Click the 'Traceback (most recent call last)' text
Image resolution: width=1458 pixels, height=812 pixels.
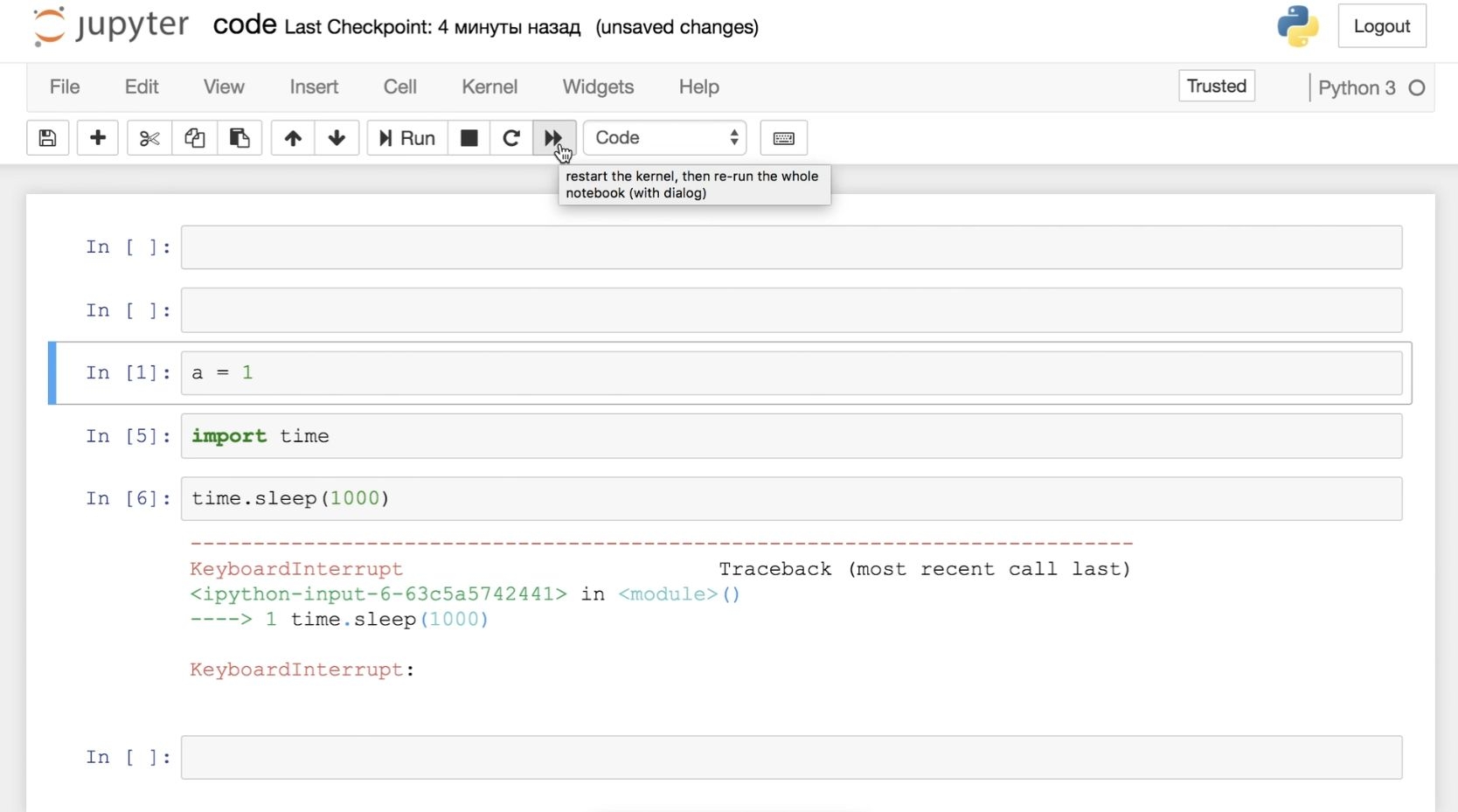pyautogui.click(x=925, y=569)
